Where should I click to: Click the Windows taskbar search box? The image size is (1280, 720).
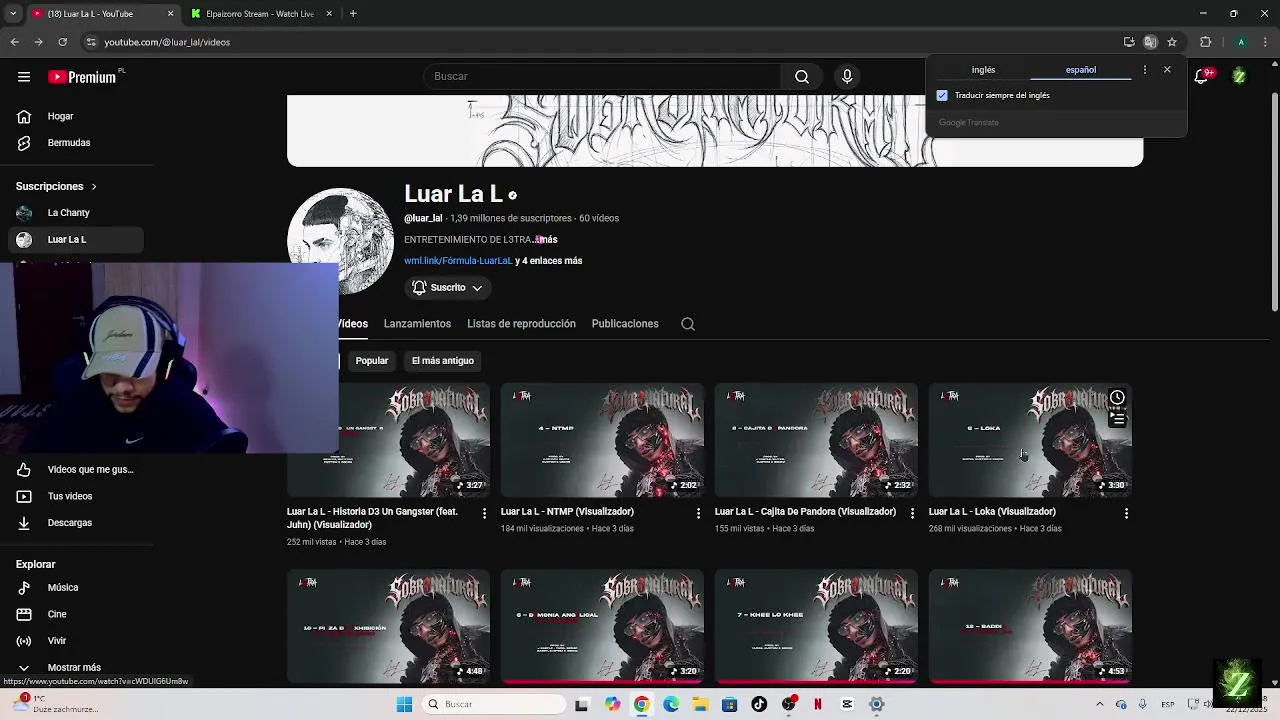[493, 704]
